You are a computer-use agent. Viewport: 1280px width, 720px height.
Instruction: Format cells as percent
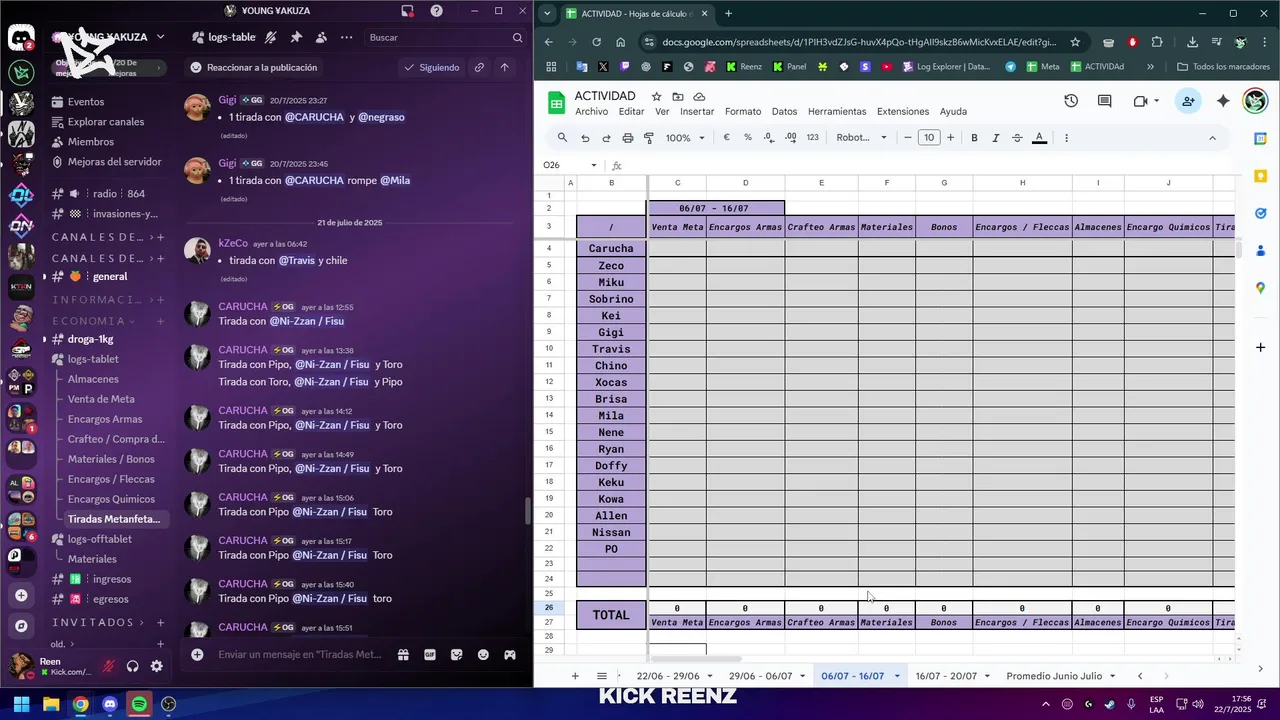point(747,138)
